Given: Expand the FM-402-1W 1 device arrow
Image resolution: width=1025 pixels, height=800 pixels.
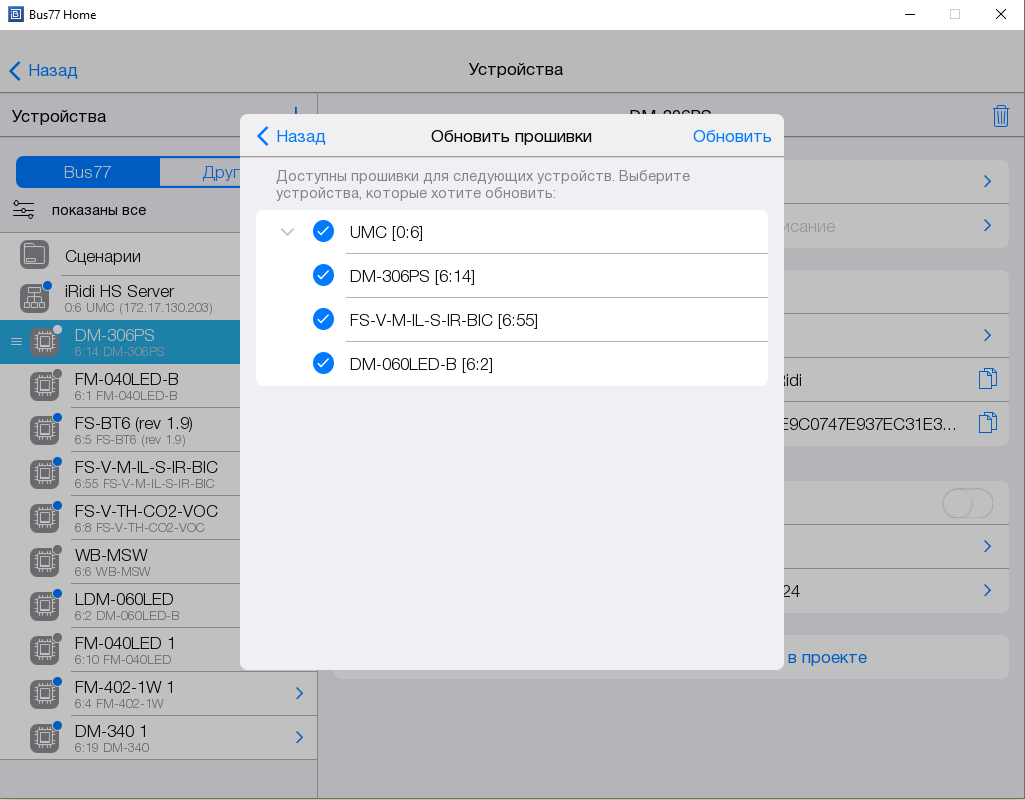Looking at the screenshot, I should [x=299, y=694].
